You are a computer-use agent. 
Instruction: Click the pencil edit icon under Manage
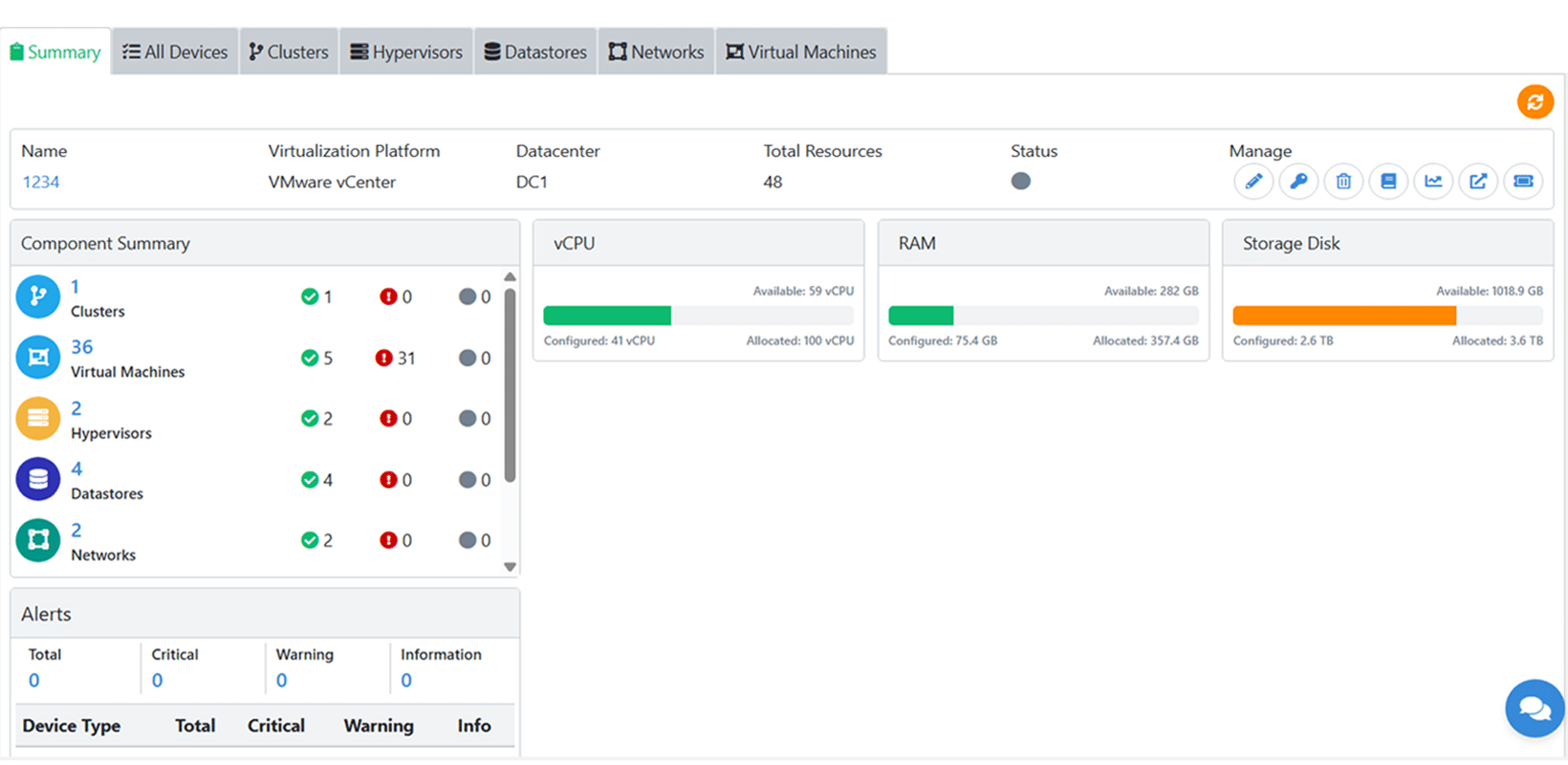1253,181
